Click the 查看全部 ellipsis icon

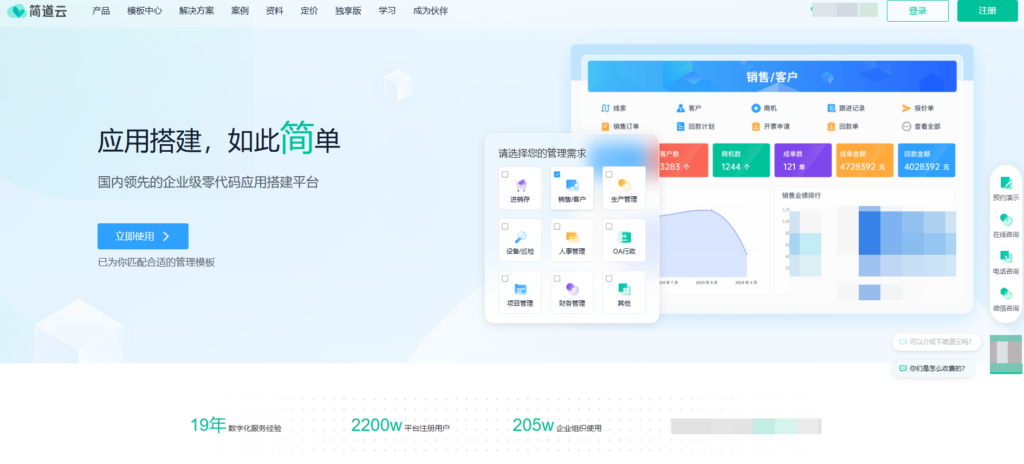point(906,127)
